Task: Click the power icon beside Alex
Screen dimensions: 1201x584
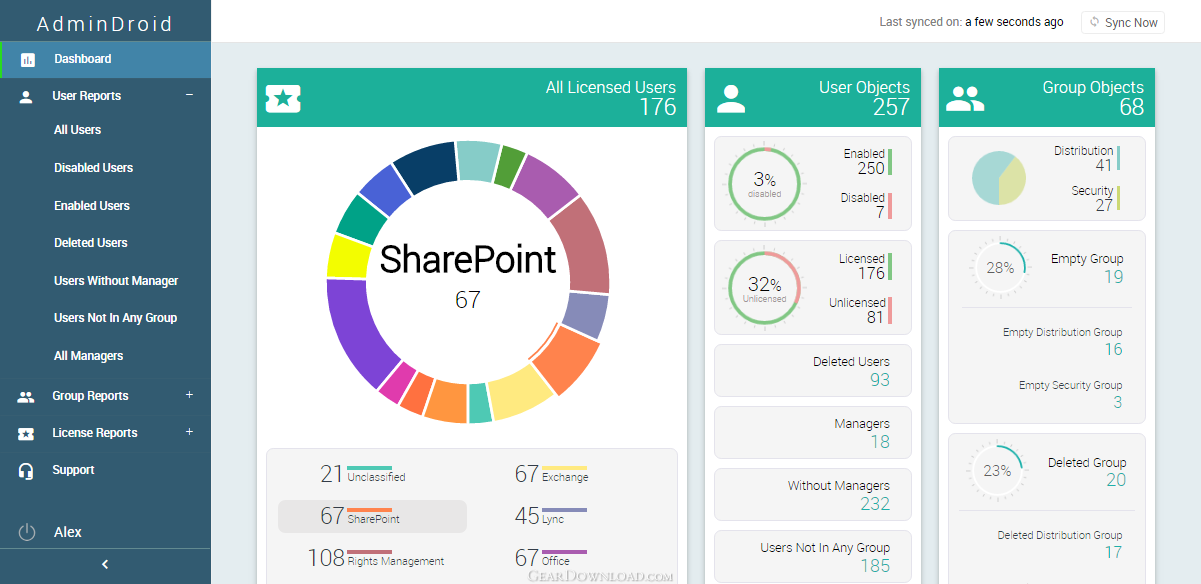Action: click(x=27, y=532)
